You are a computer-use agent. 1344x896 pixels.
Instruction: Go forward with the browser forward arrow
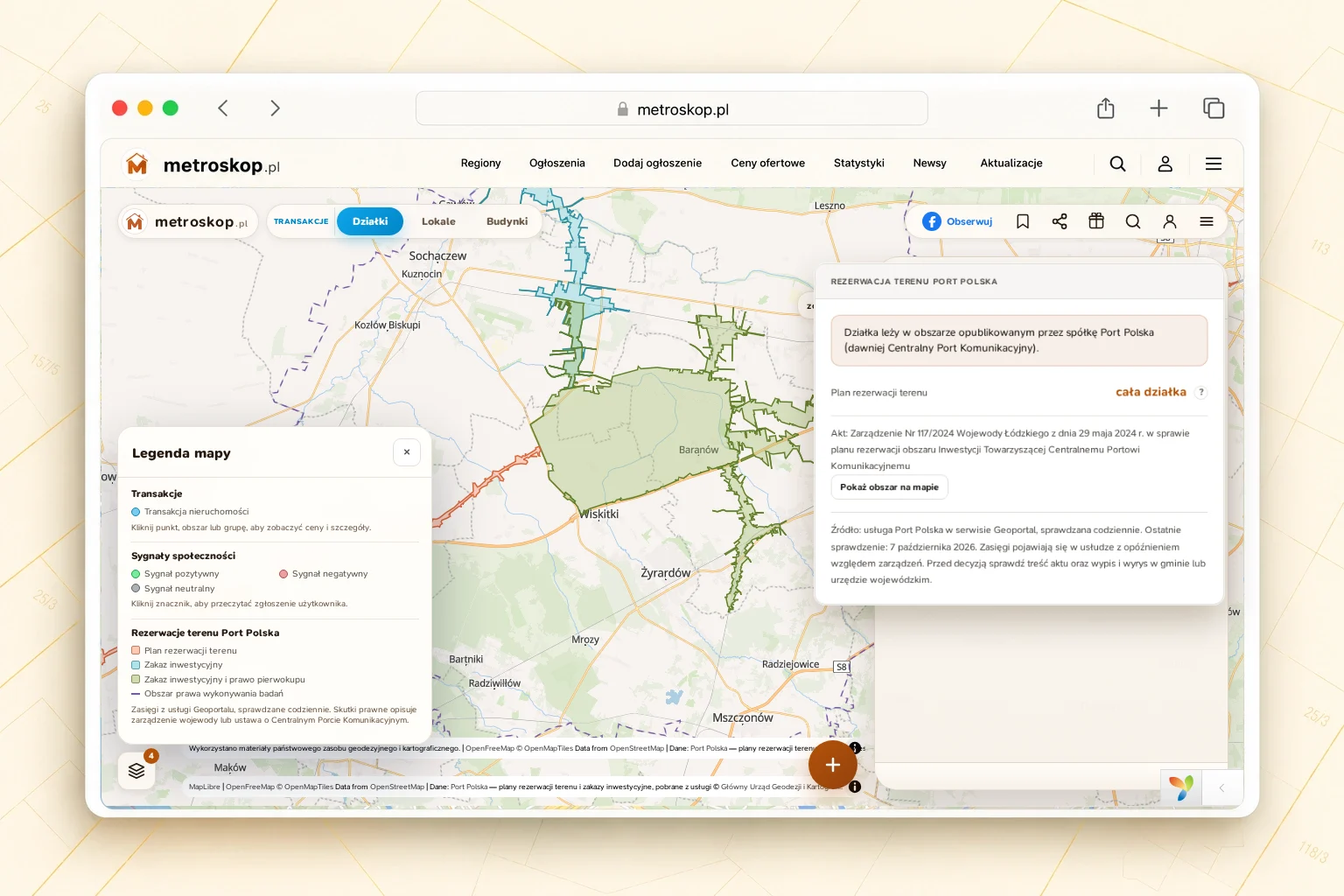point(275,108)
